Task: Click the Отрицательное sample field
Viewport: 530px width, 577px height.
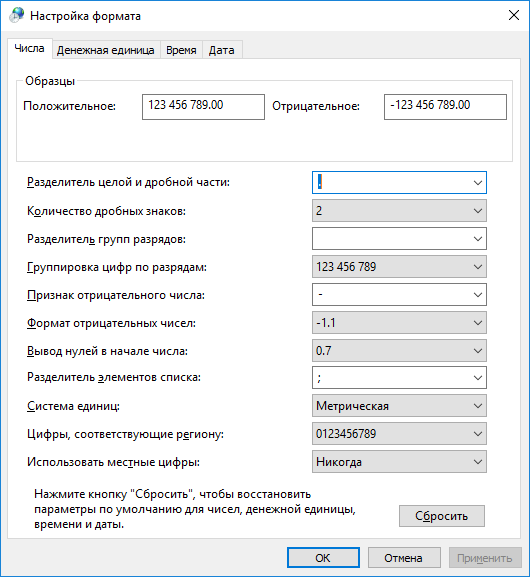Action: (445, 107)
